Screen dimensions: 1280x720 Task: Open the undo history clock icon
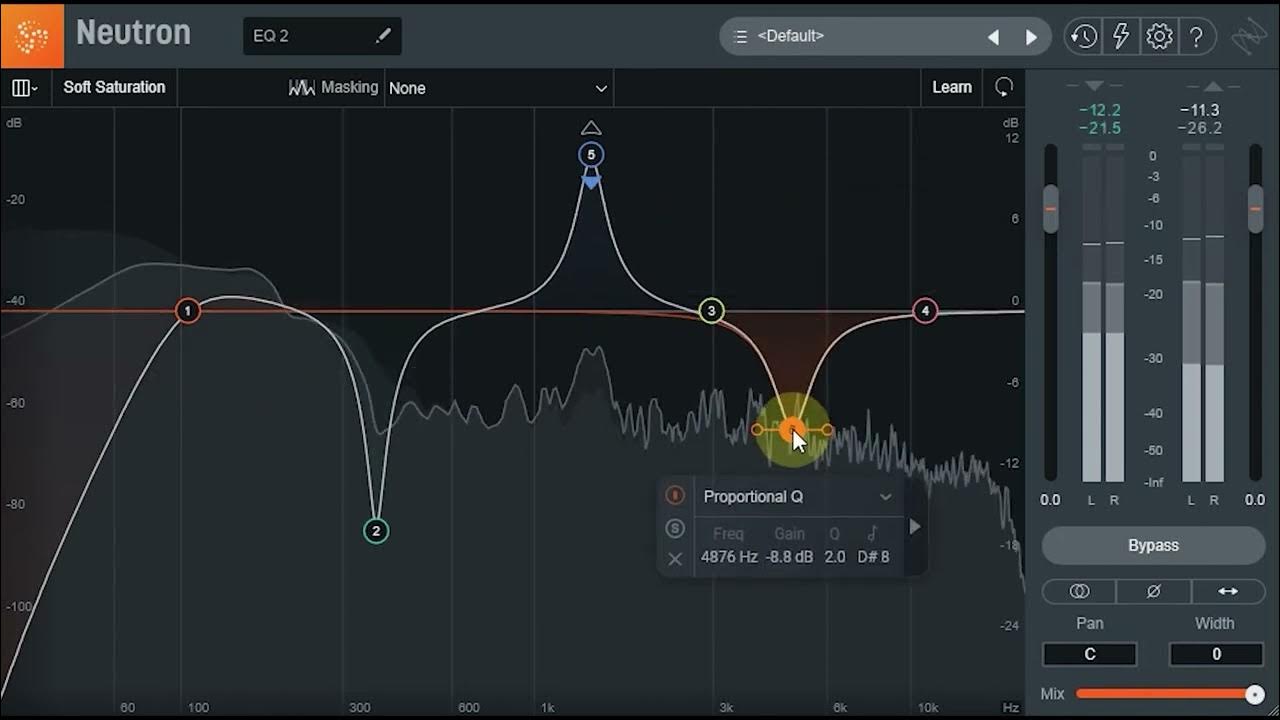coord(1083,37)
